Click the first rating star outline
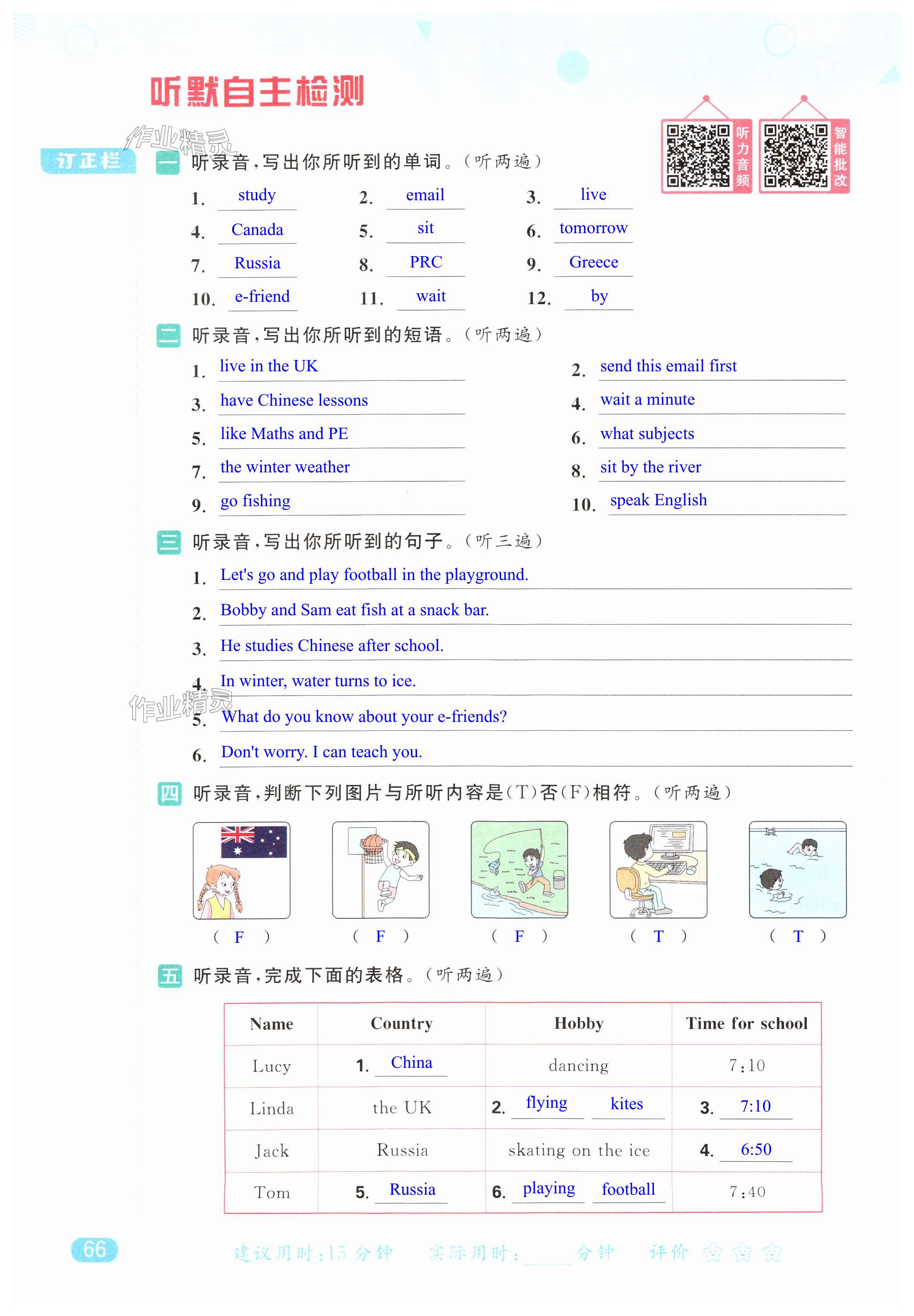 713,1253
